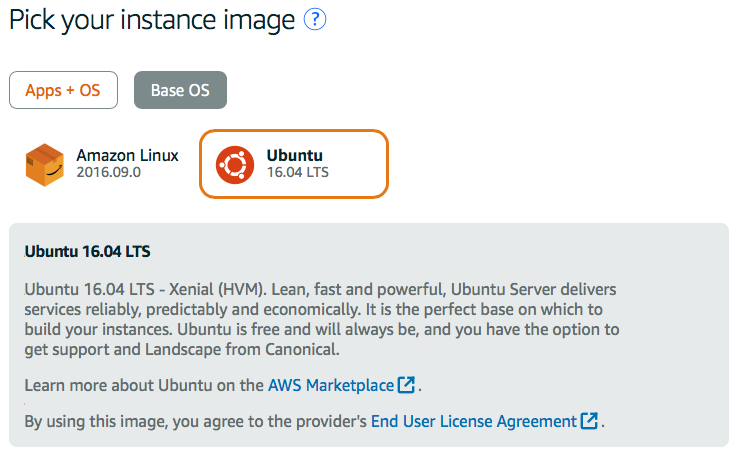
Task: Click external-link icon after License Agreement
Action: 589,421
